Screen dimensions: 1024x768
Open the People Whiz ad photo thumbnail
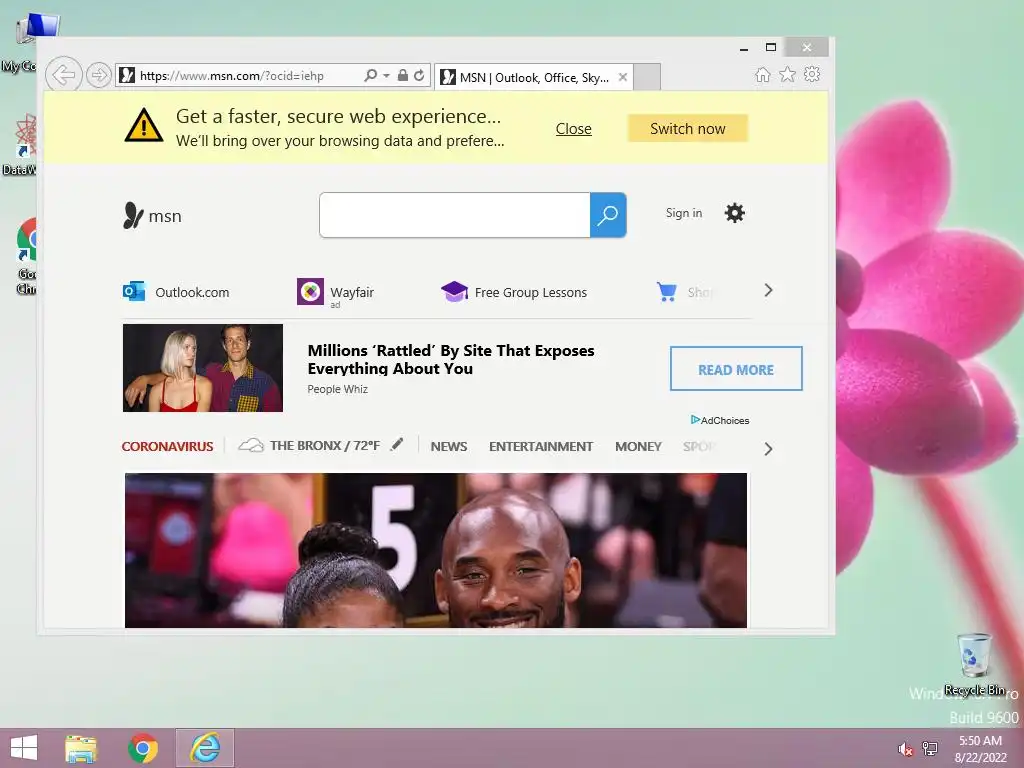[x=203, y=368]
